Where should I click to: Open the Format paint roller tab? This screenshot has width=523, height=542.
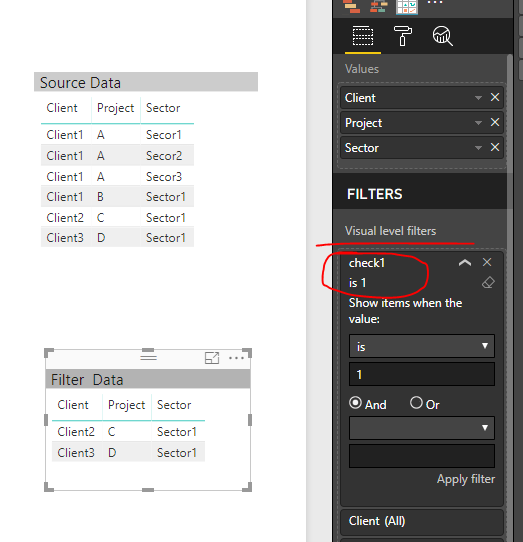pos(403,36)
